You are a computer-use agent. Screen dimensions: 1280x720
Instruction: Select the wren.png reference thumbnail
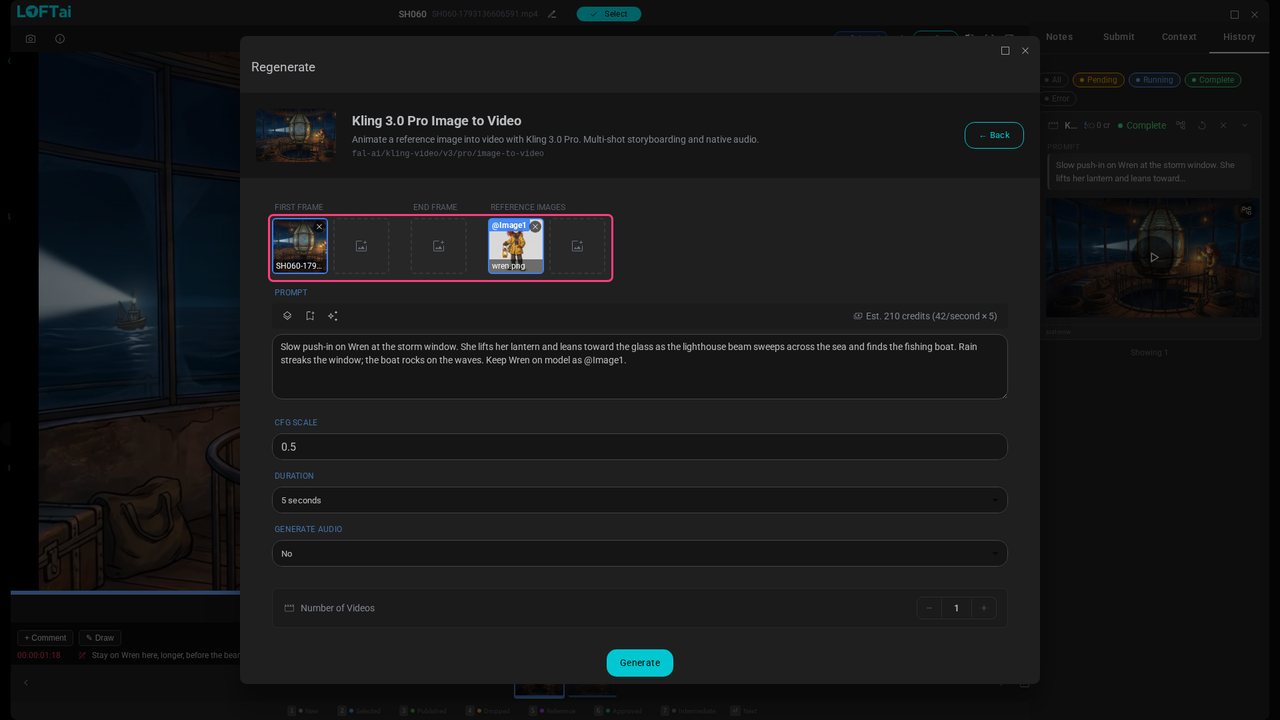[516, 246]
